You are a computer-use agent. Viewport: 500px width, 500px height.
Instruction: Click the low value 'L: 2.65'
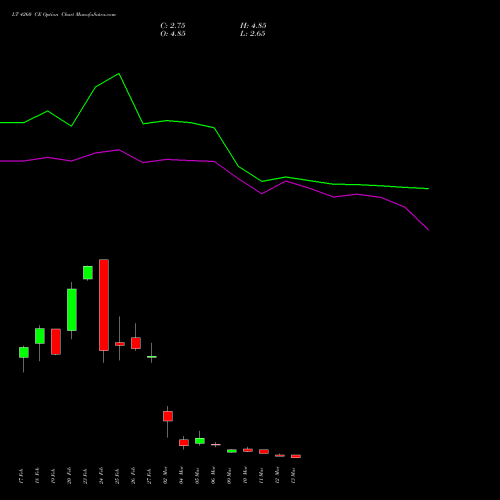coord(253,34)
